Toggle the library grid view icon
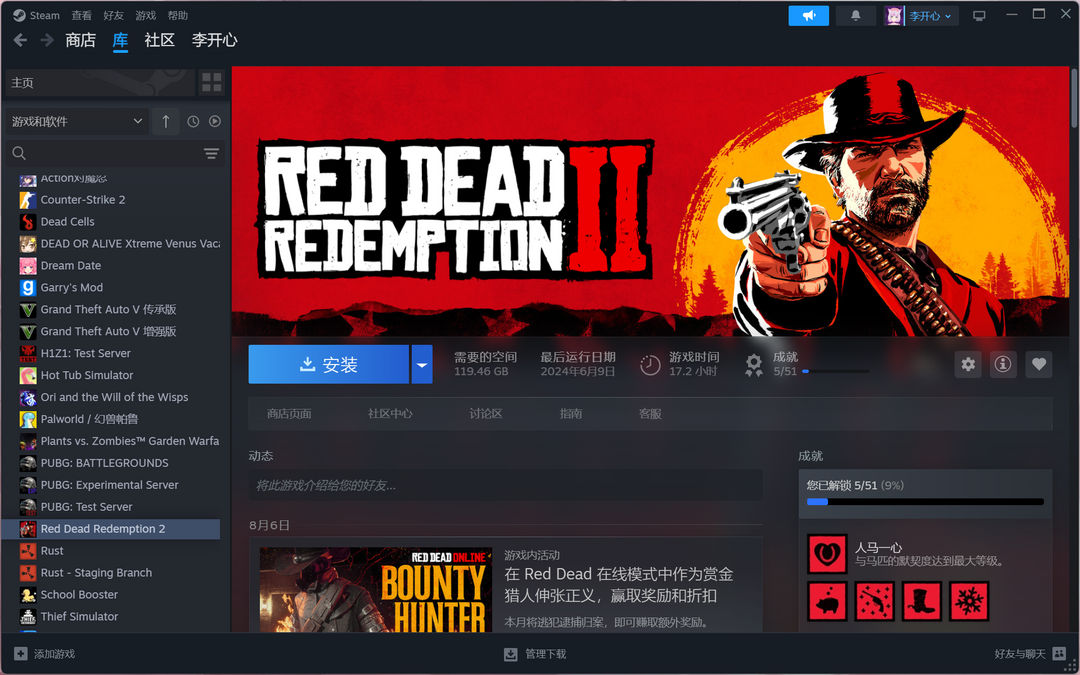This screenshot has height=675, width=1080. pos(212,83)
